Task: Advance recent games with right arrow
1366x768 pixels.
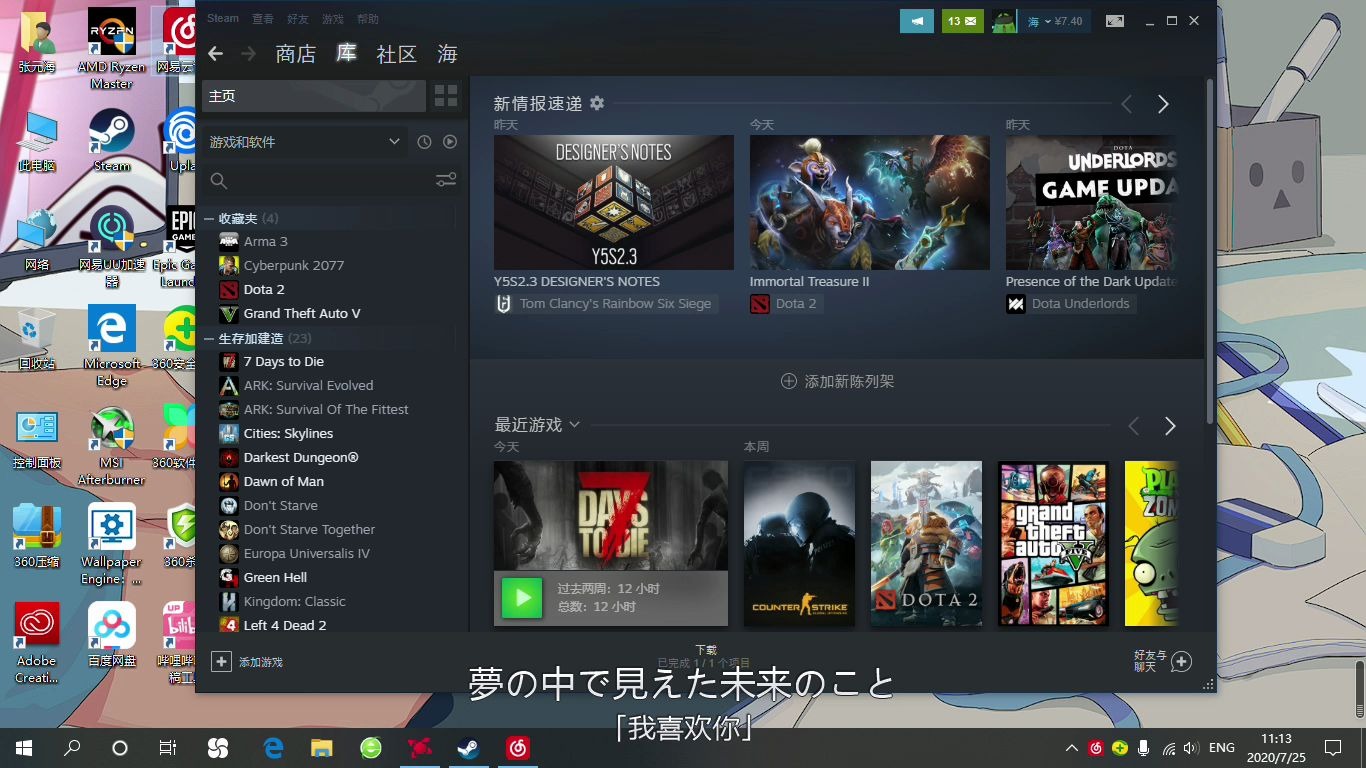Action: pyautogui.click(x=1170, y=426)
